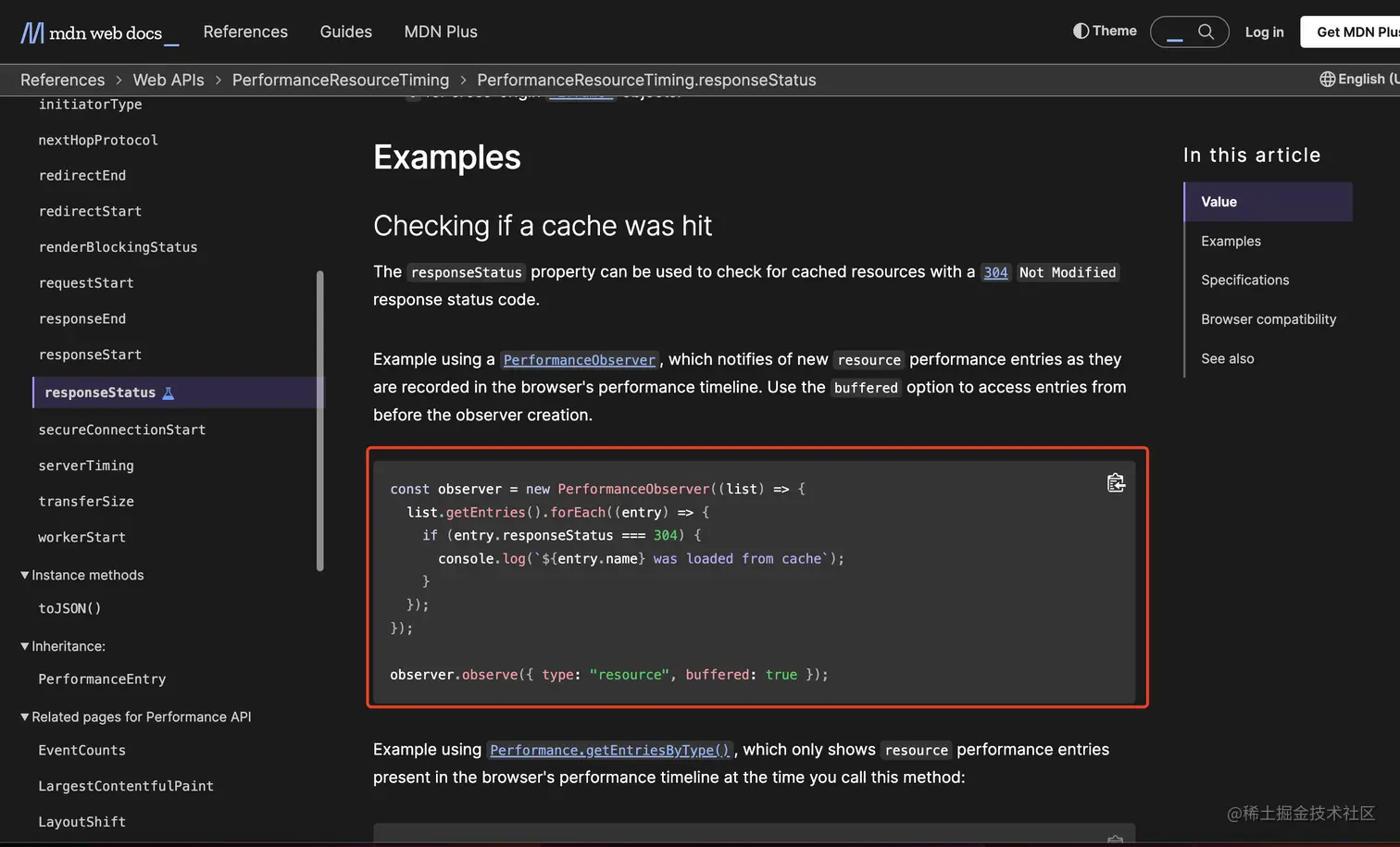The image size is (1400, 847).
Task: Open the Guides menu
Action: [345, 31]
